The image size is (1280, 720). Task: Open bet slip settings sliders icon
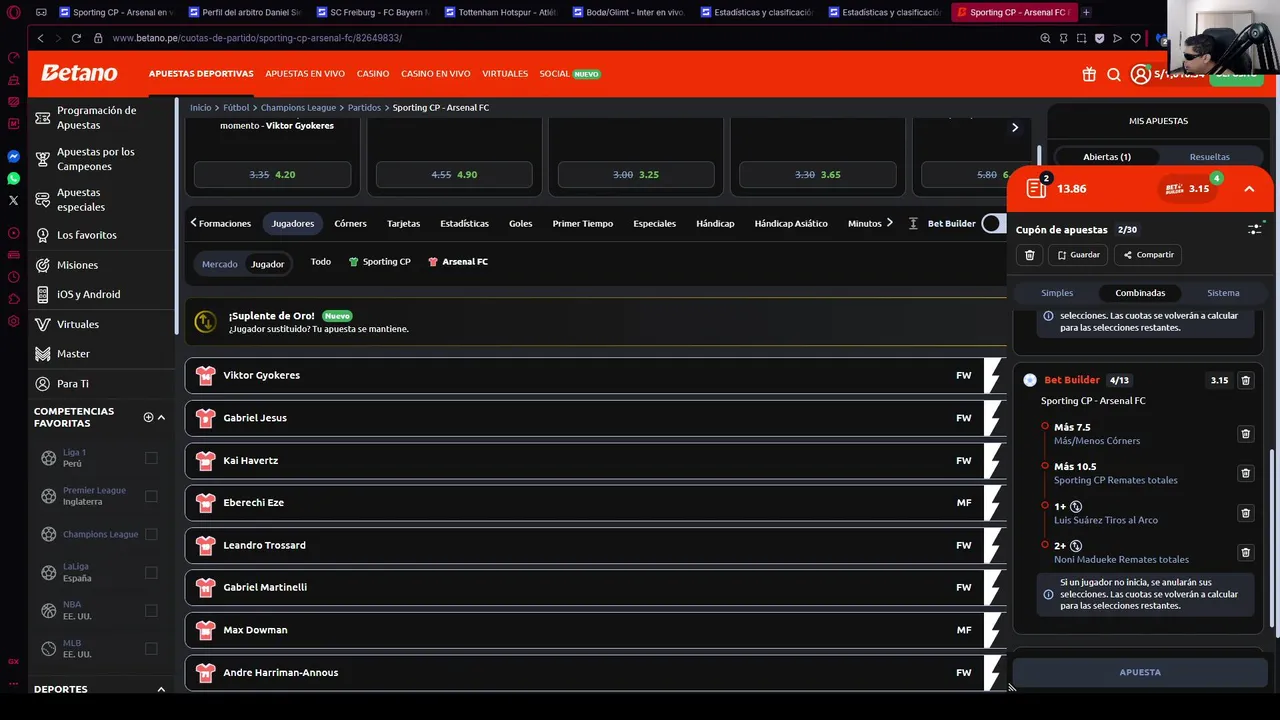click(x=1255, y=229)
